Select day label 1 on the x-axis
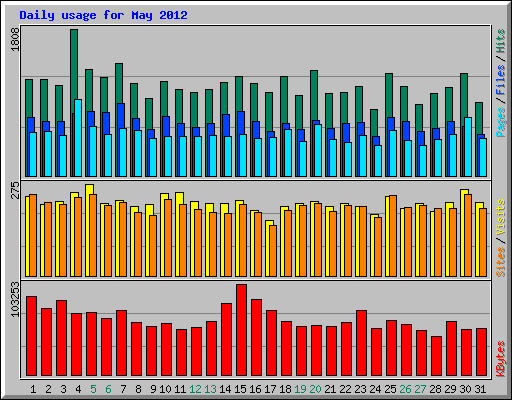The width and height of the screenshot is (512, 400). click(33, 389)
